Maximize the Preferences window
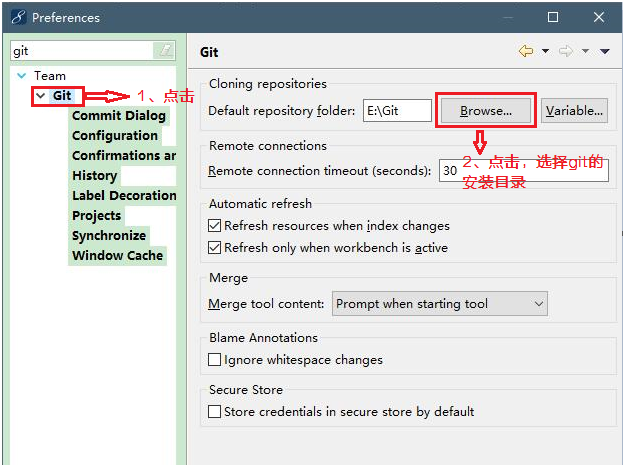Image resolution: width=625 pixels, height=467 pixels. point(553,17)
